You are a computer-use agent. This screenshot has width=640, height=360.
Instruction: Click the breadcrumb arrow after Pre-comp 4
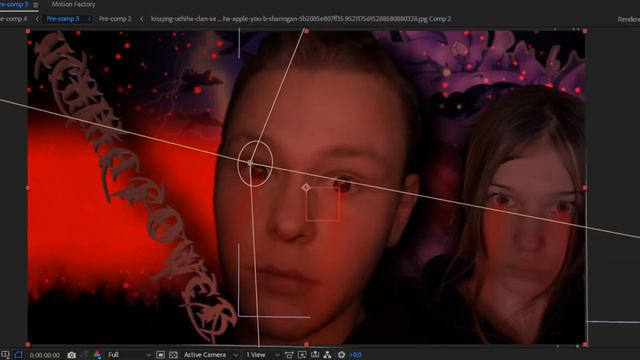click(37, 19)
